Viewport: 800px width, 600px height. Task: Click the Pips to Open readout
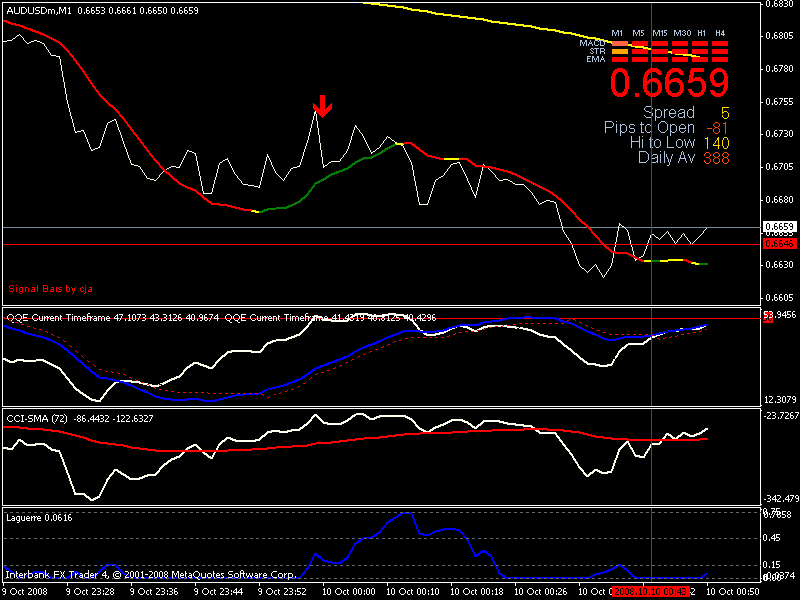point(650,128)
